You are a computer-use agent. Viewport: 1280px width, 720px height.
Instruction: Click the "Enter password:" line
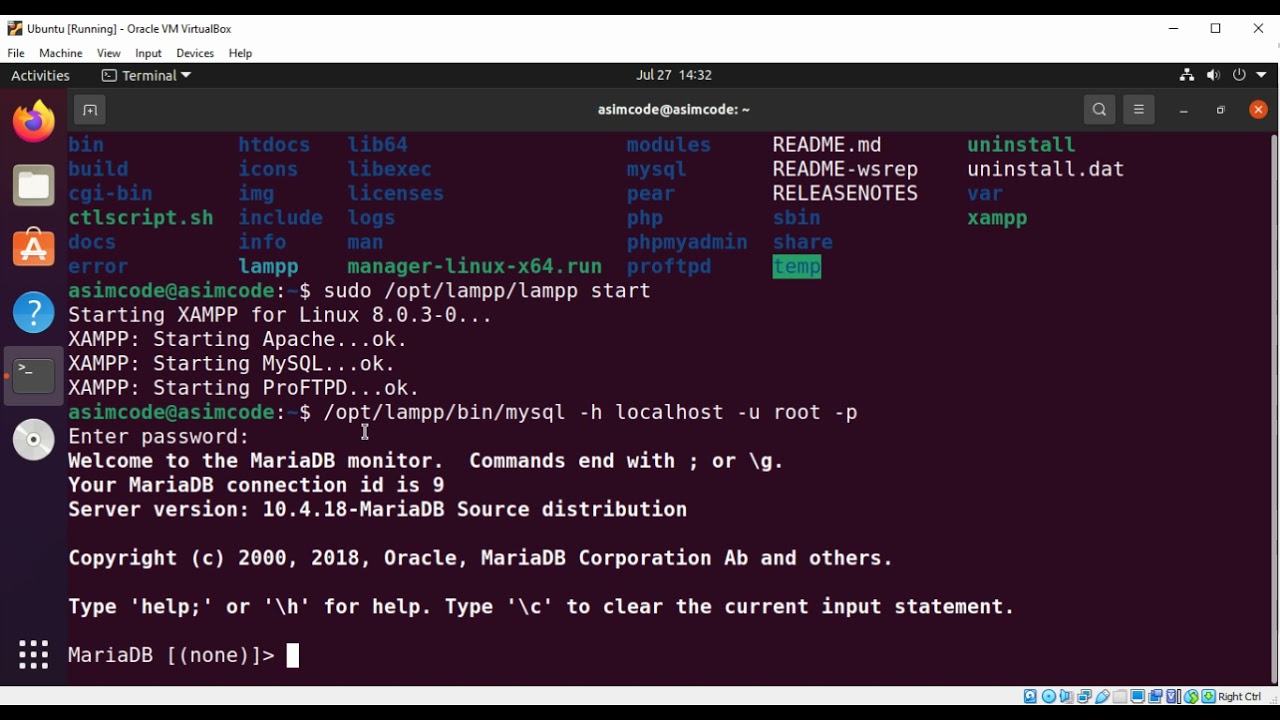(x=159, y=437)
